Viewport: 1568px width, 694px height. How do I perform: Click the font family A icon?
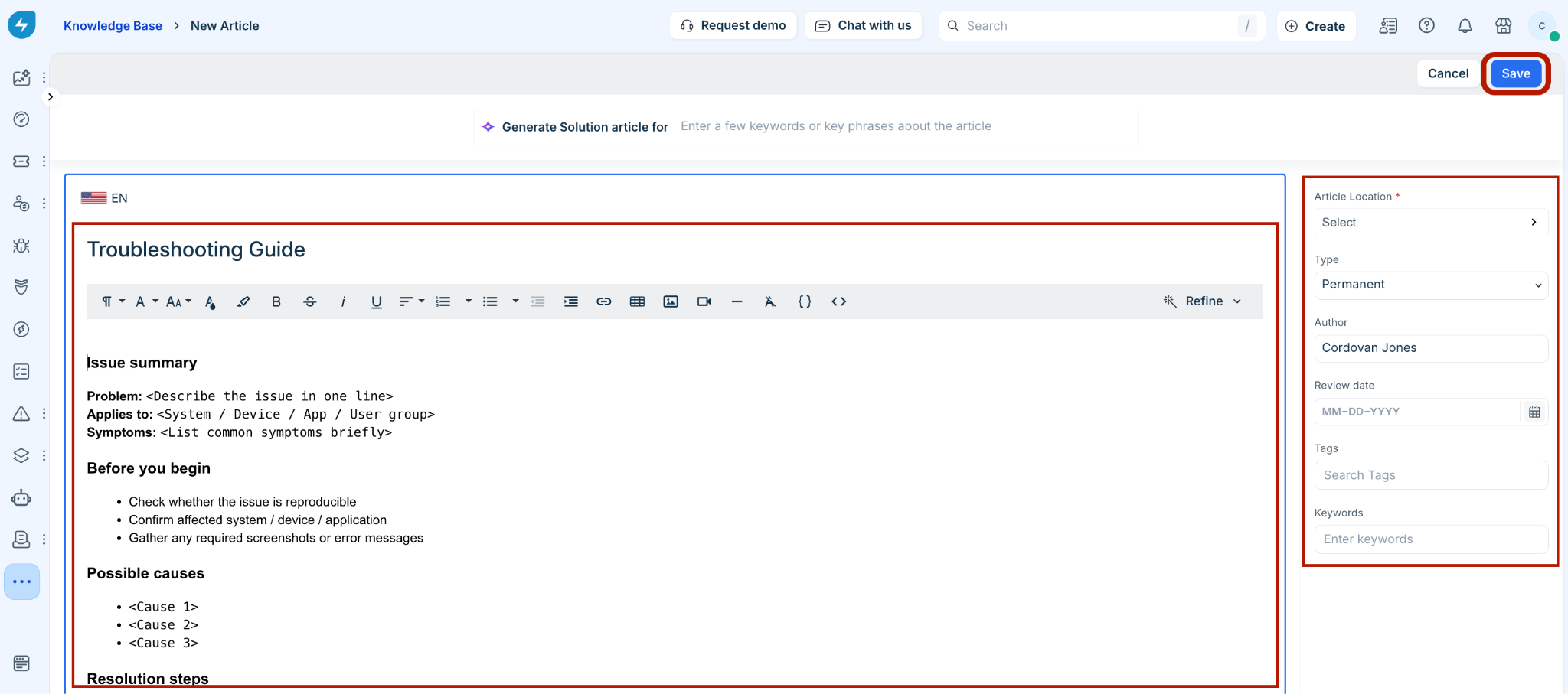(141, 301)
